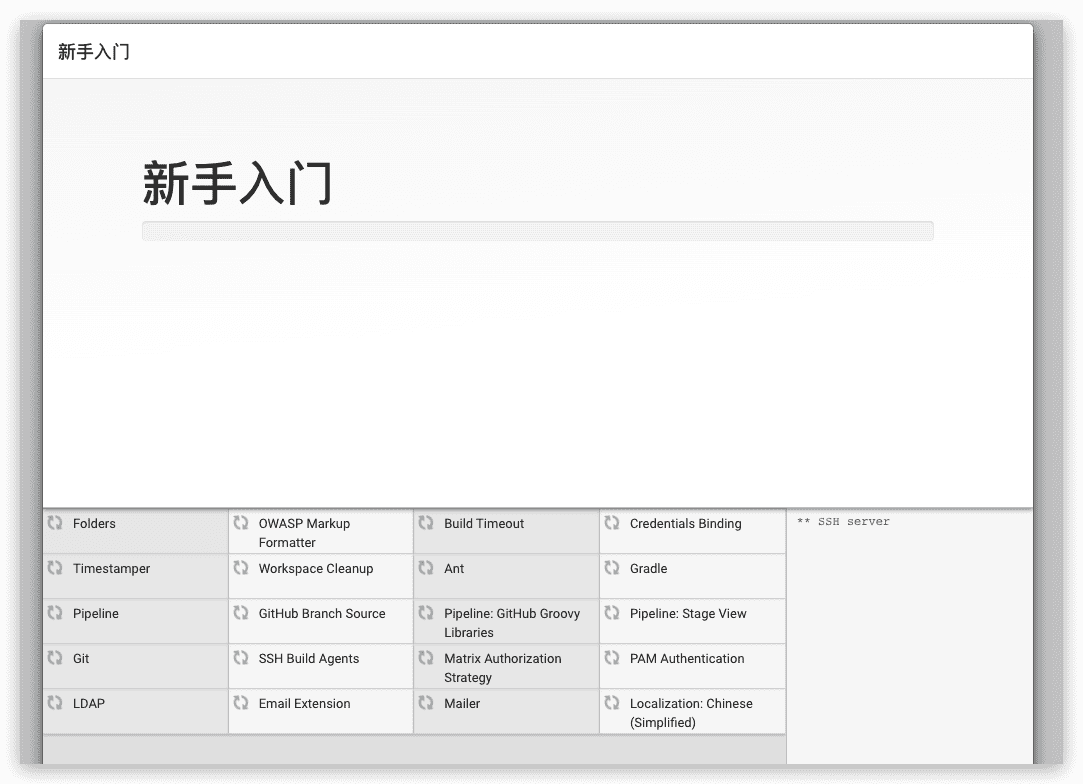Image resolution: width=1083 pixels, height=784 pixels.
Task: Click Localization: Chinese (Simplified) plugin
Action: 690,712
